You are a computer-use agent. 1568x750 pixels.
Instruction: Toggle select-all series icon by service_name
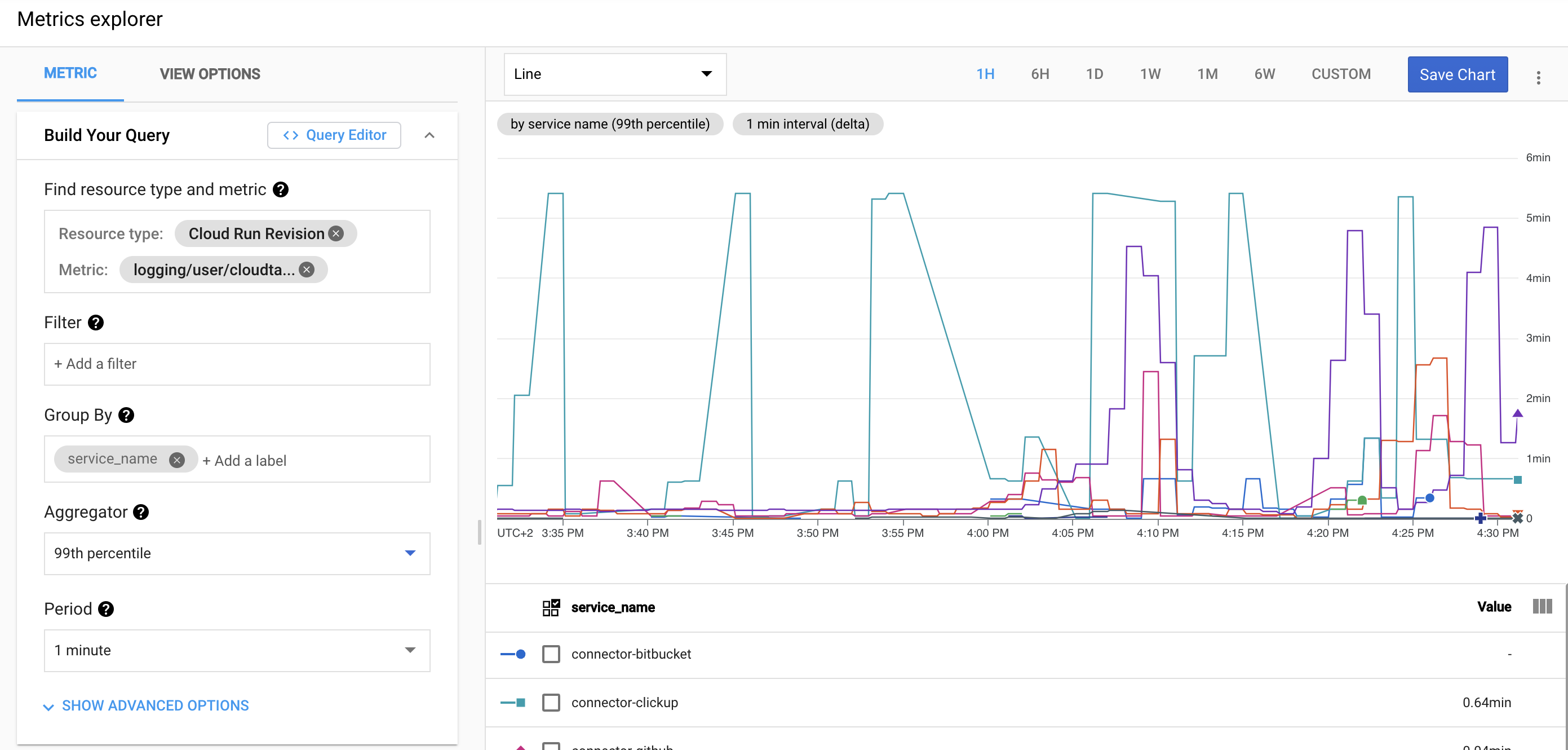tap(551, 607)
